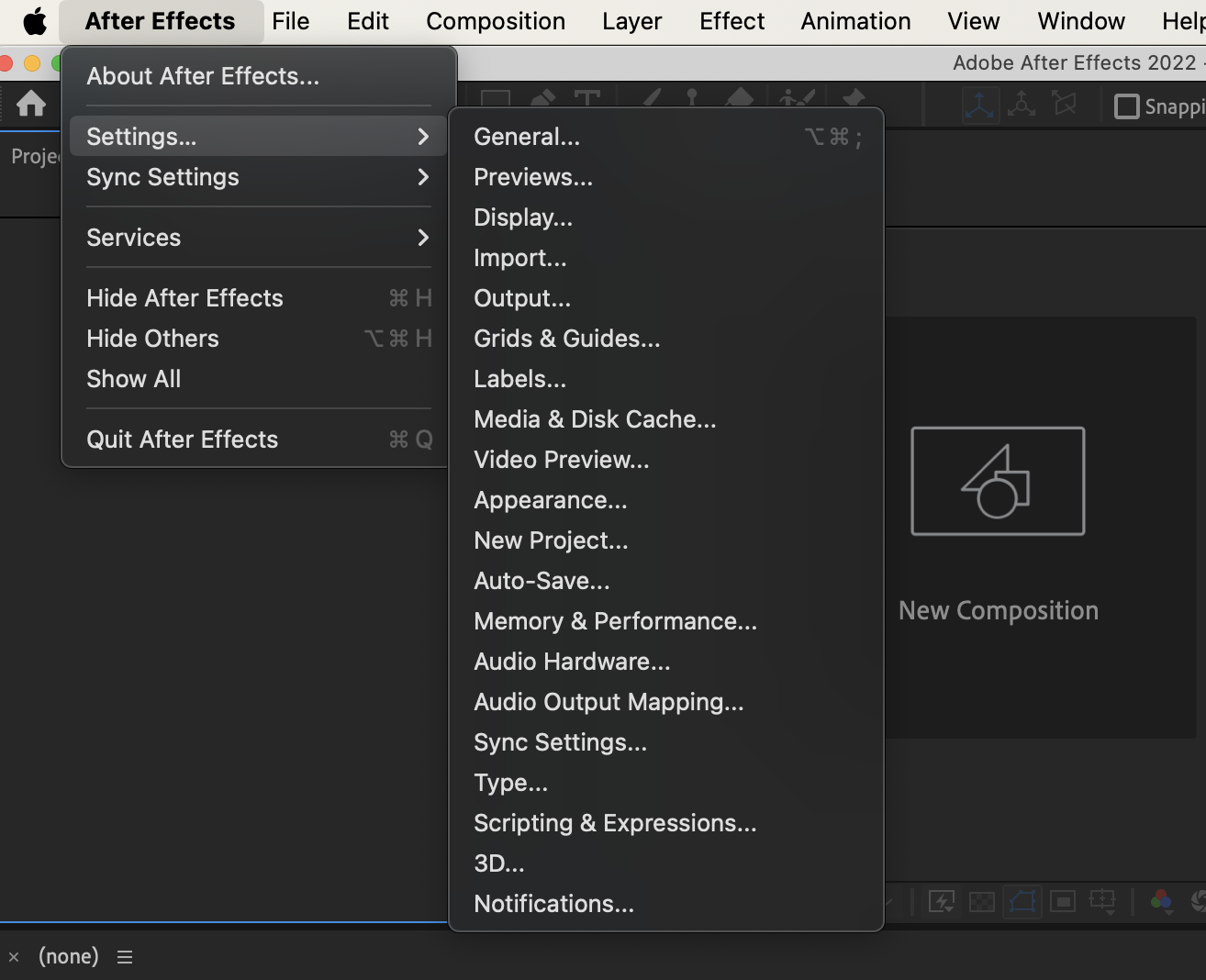Click the Apple menu logo
The image size is (1206, 980).
[34, 20]
